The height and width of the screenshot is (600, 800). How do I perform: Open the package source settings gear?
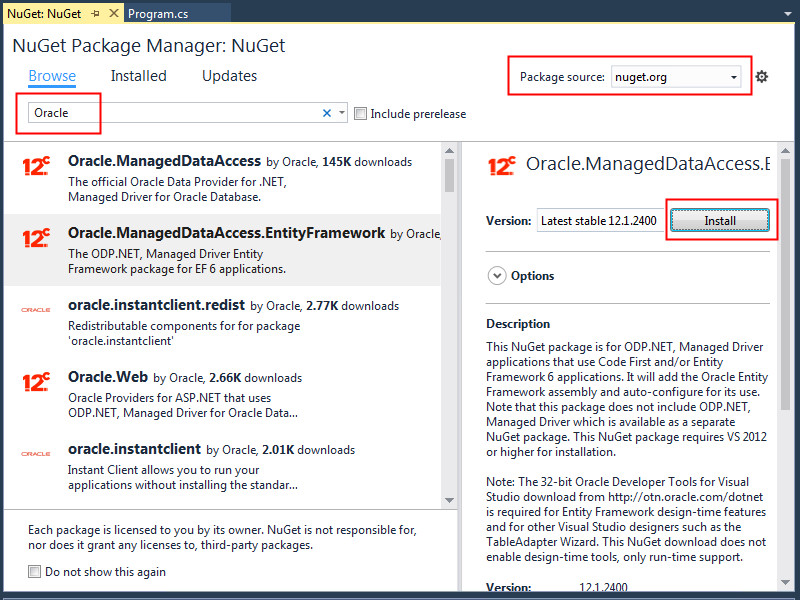762,77
